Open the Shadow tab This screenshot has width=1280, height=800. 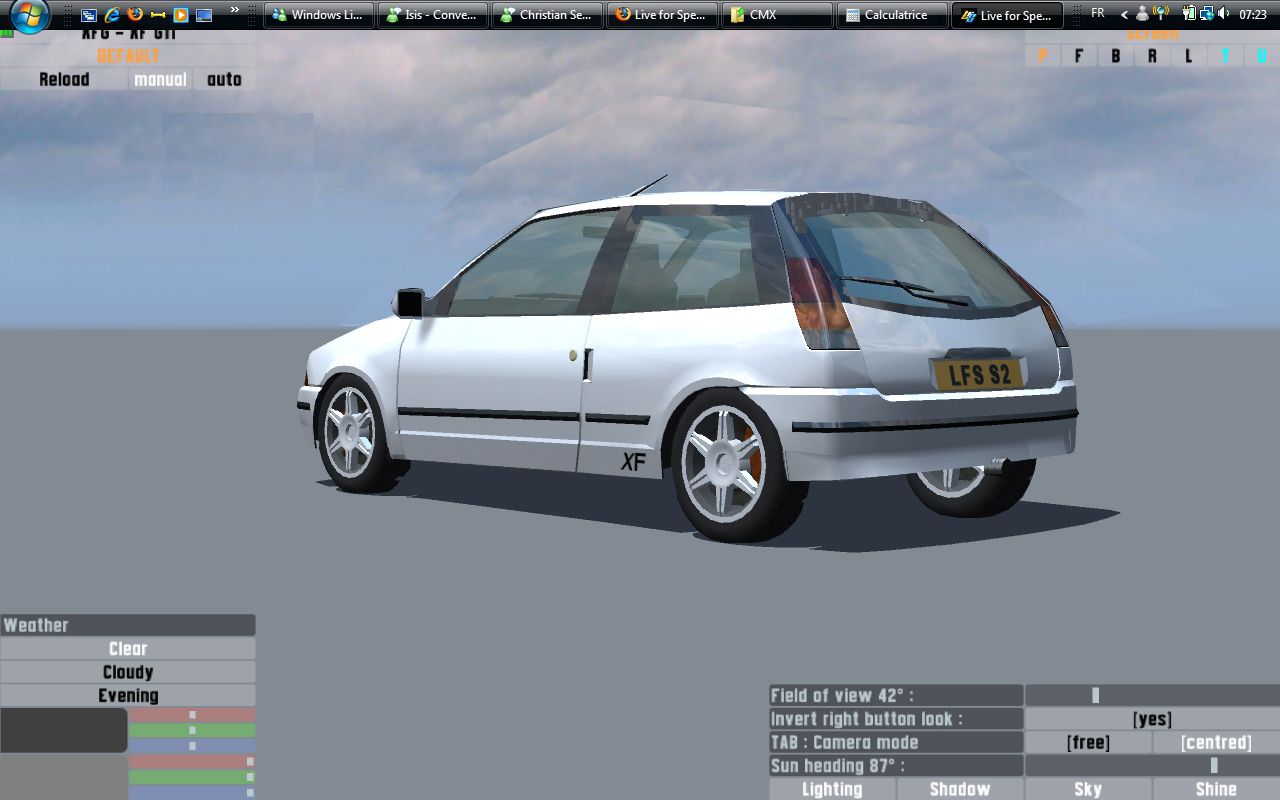(x=961, y=789)
